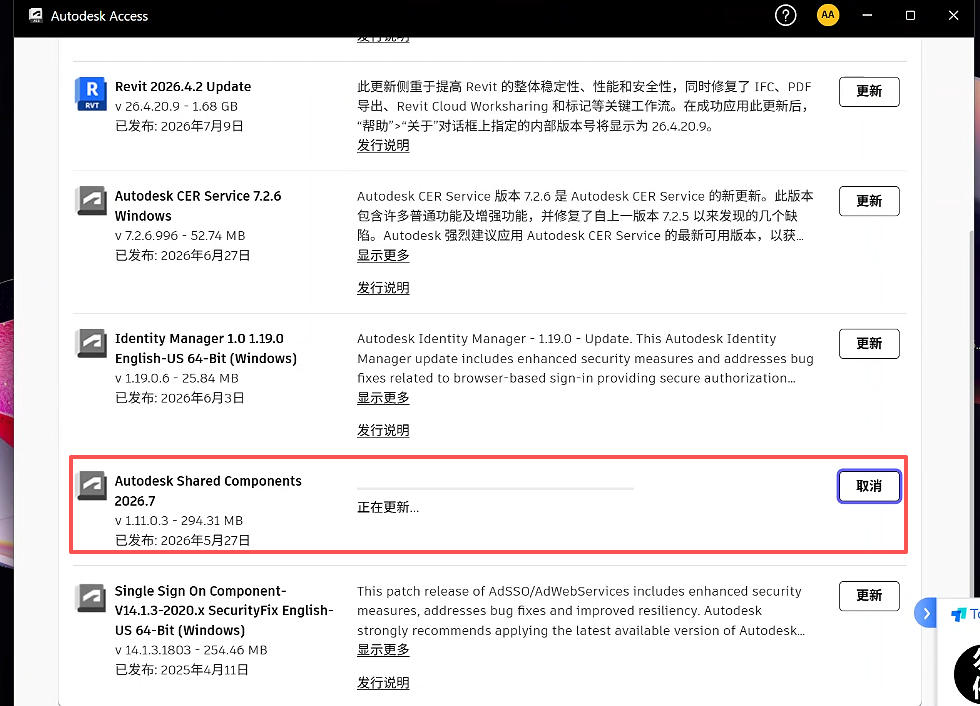This screenshot has height=706, width=980.
Task: Click the Revit RVT product icon
Action: pos(91,94)
